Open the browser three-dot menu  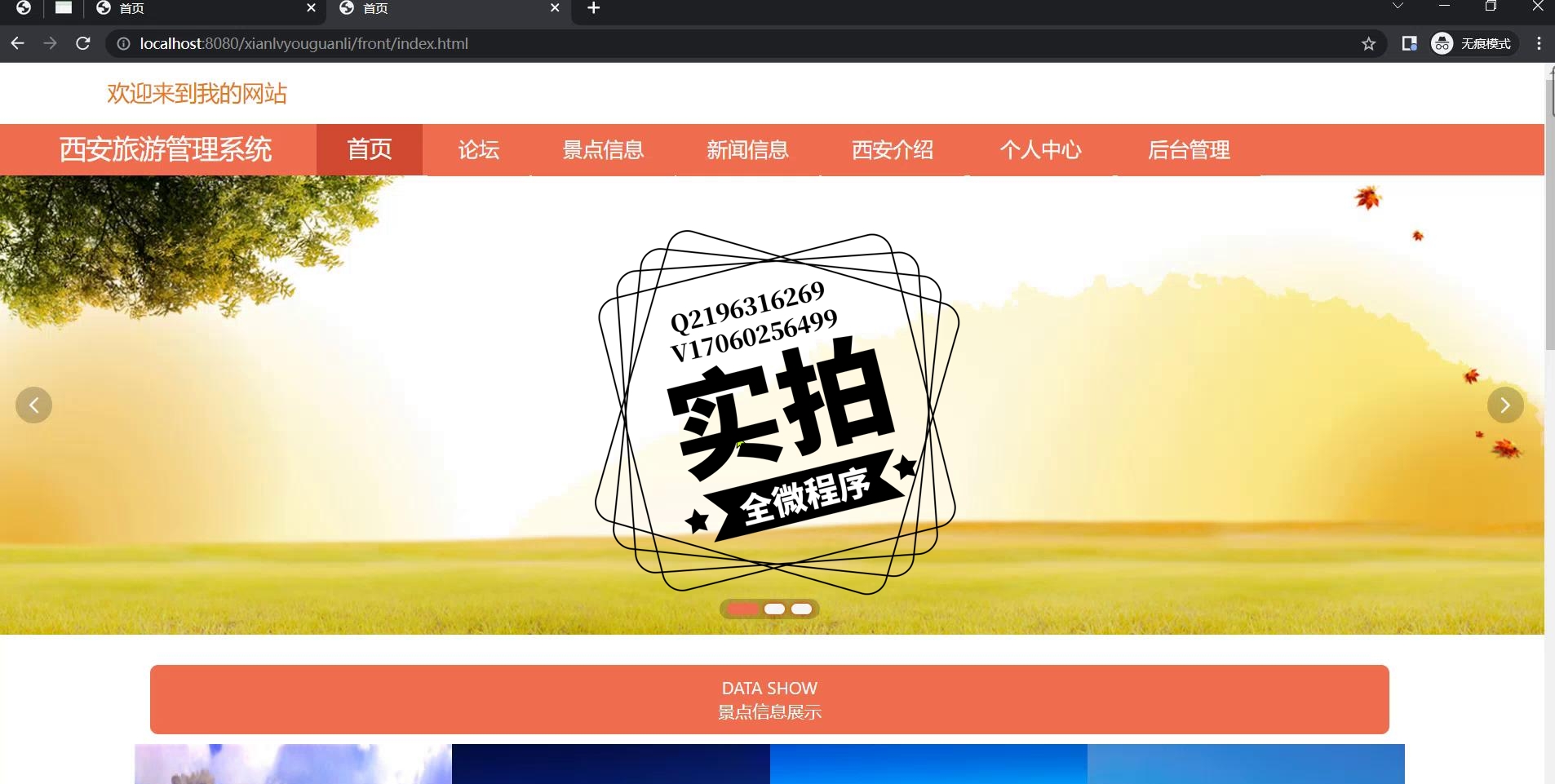coord(1538,43)
